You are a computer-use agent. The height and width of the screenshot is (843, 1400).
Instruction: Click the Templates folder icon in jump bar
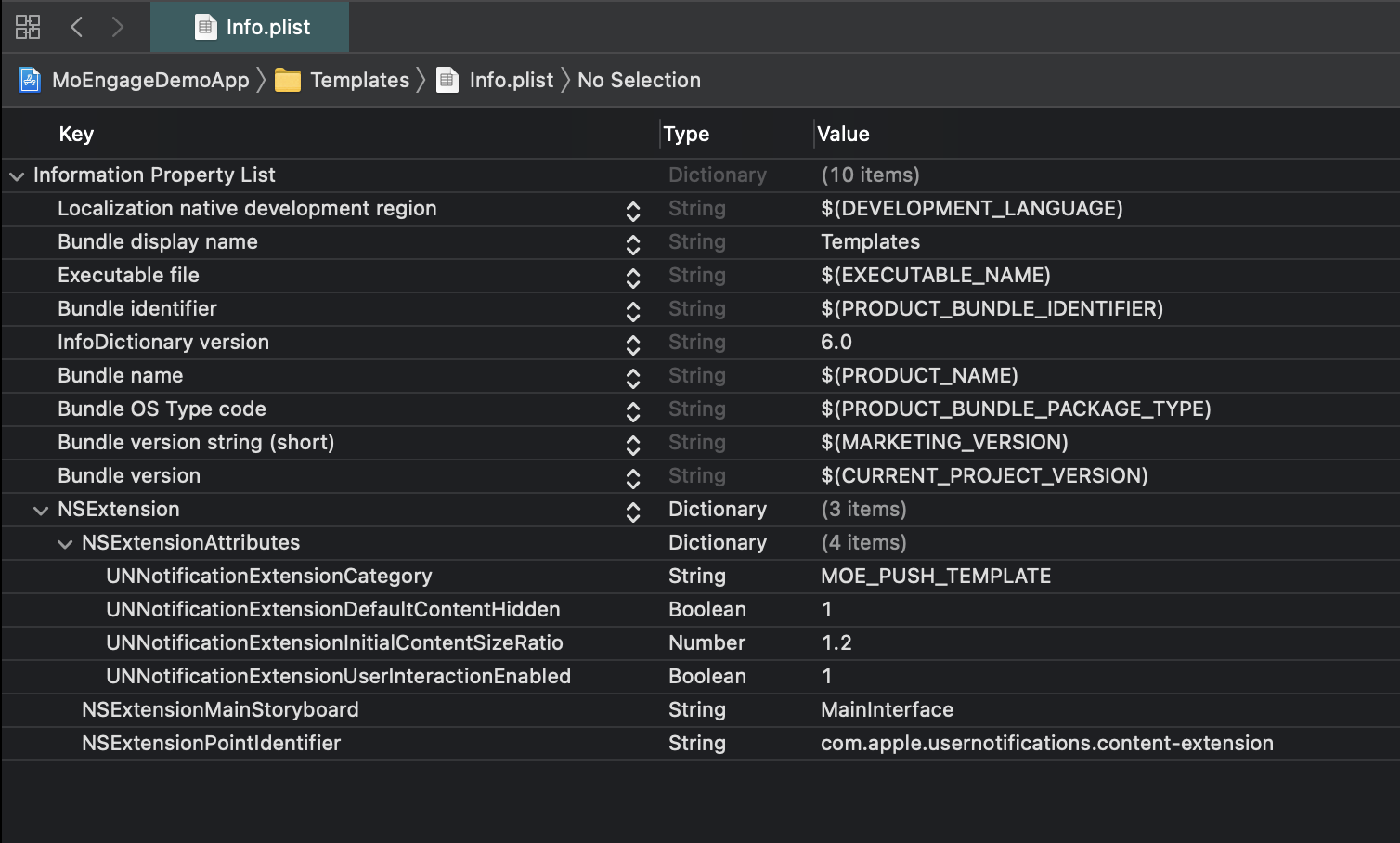288,80
